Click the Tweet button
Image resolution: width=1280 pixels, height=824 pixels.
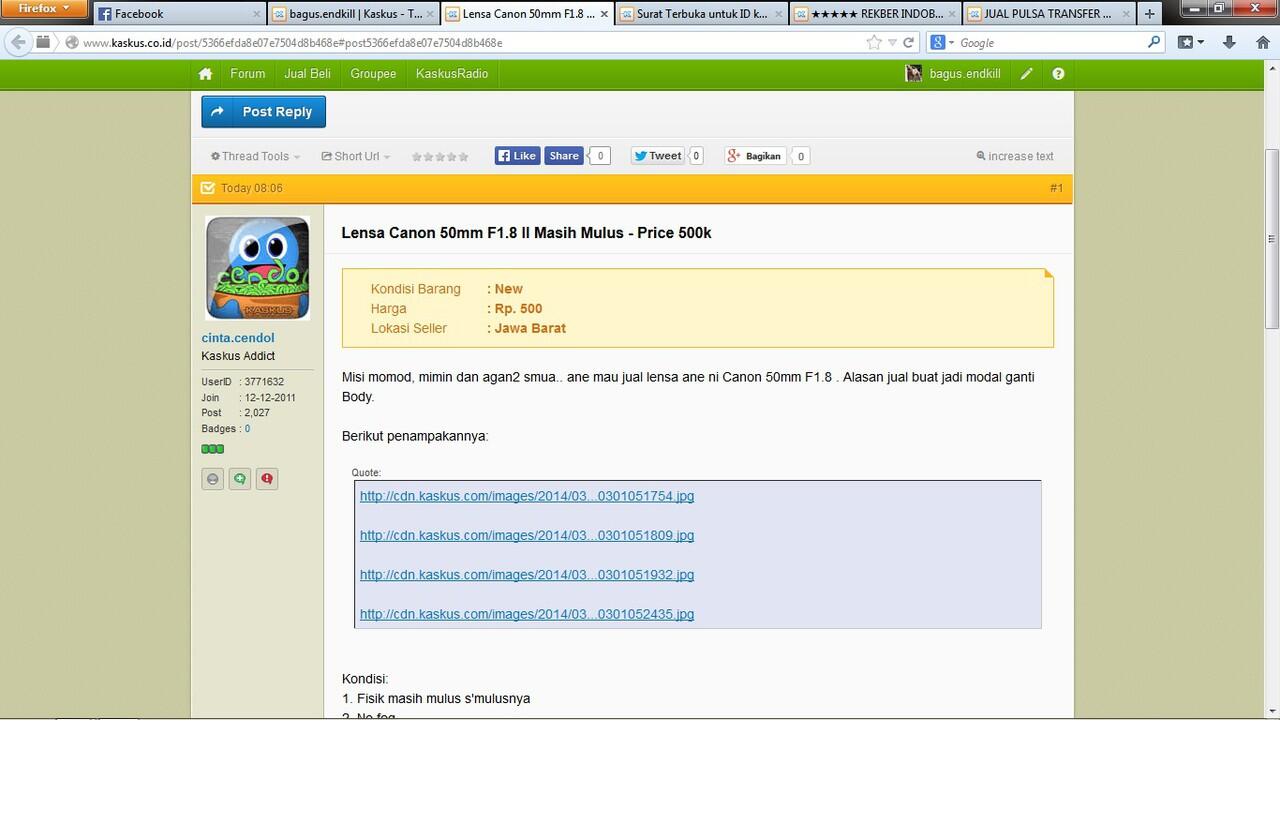657,156
